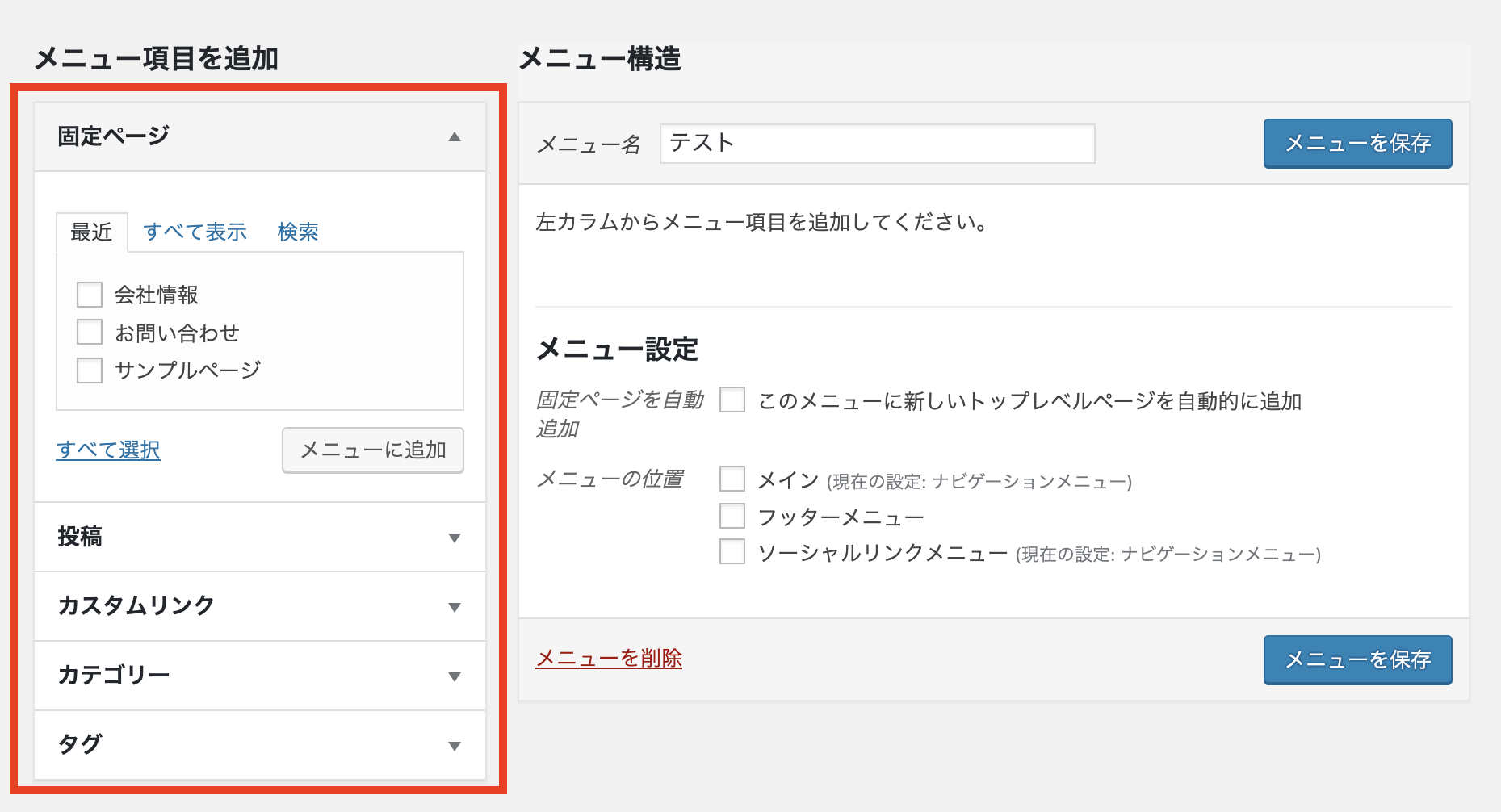
Task: Check the フッターメニュー position checkbox
Action: [732, 515]
